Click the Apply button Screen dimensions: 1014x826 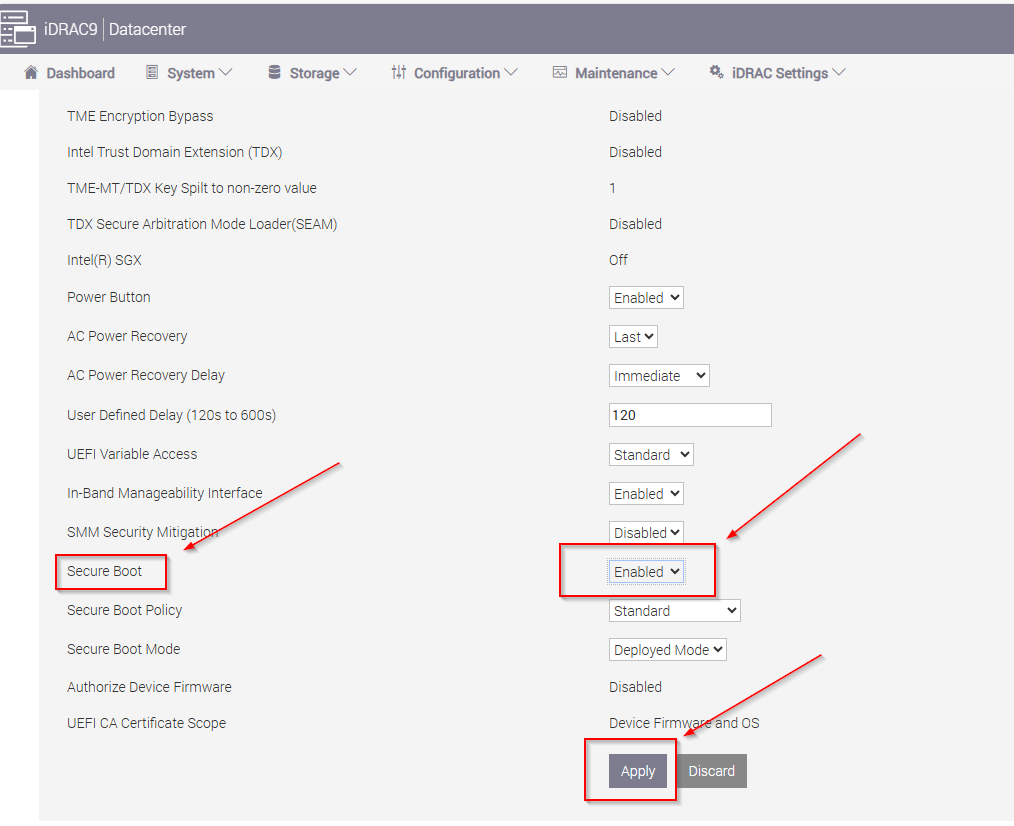tap(638, 771)
